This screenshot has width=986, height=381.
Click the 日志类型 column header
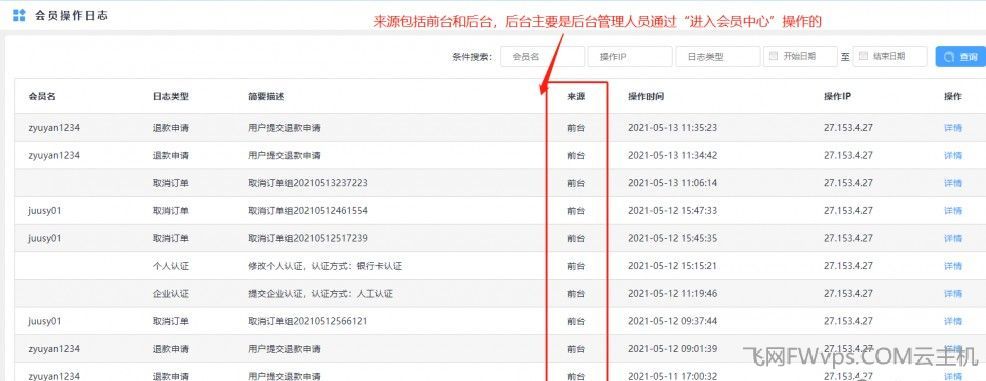[x=170, y=96]
